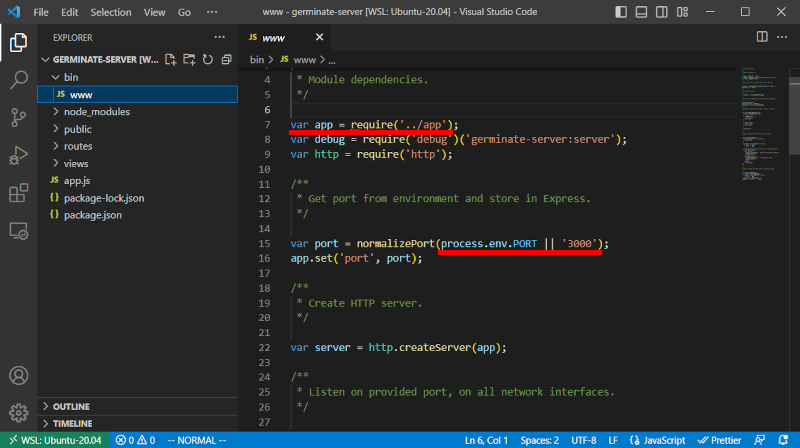Click the bin breadcrumb segment
This screenshot has height=448, width=800.
point(257,60)
